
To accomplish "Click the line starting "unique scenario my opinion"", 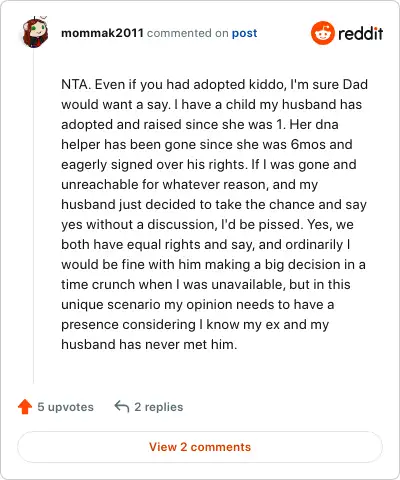I will click(198, 305).
